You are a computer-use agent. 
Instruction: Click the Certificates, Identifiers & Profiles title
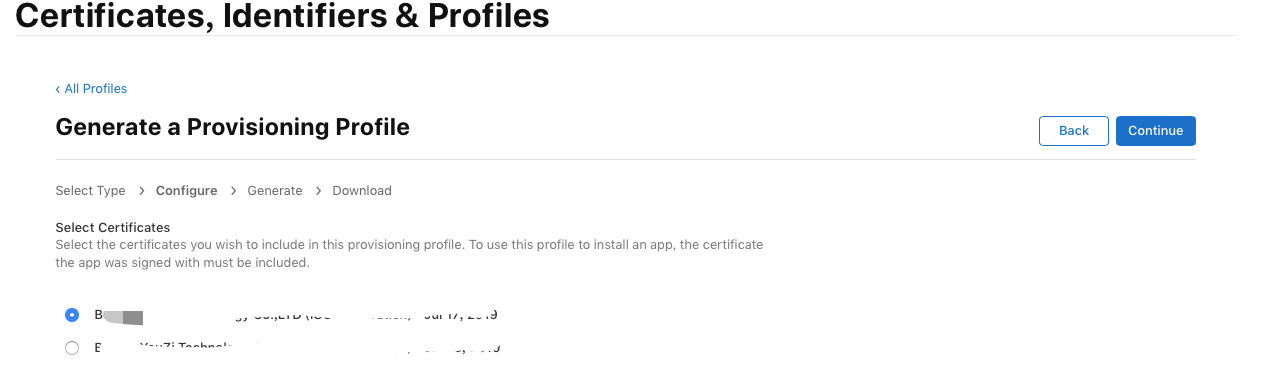pyautogui.click(x=282, y=15)
